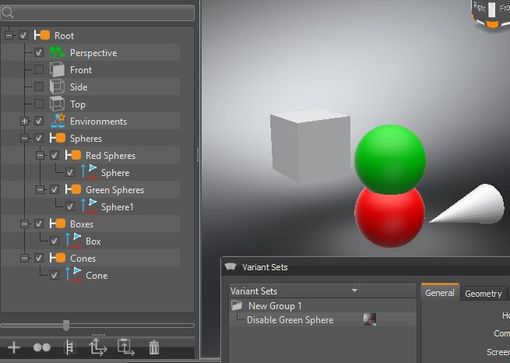Click the view cube navigator in viewport
This screenshot has height=363, width=510.
(490, 15)
